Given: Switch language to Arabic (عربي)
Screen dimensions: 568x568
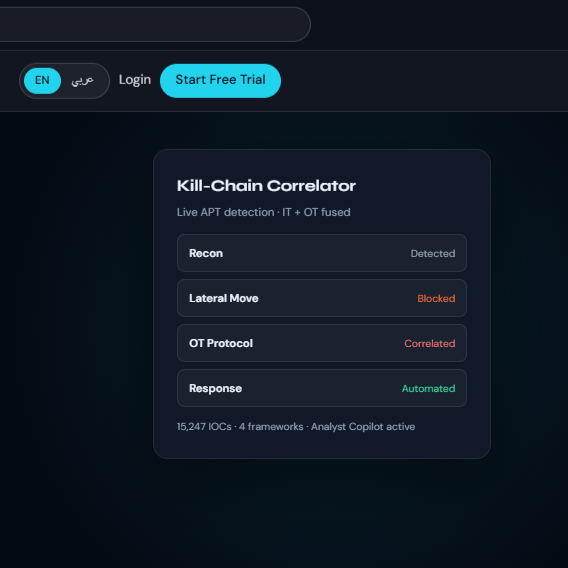Looking at the screenshot, I should tap(82, 80).
